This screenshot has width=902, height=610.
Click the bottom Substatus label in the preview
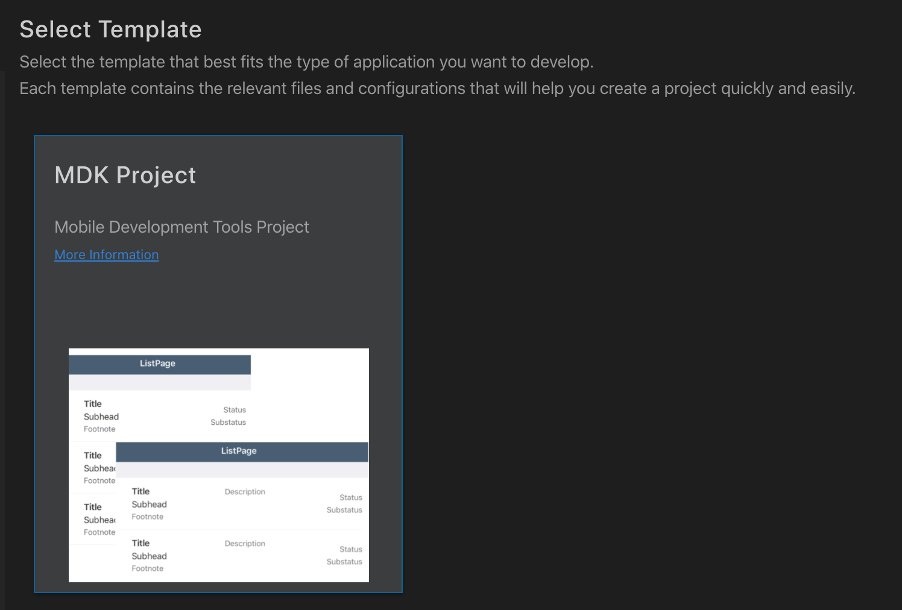[x=344, y=562]
